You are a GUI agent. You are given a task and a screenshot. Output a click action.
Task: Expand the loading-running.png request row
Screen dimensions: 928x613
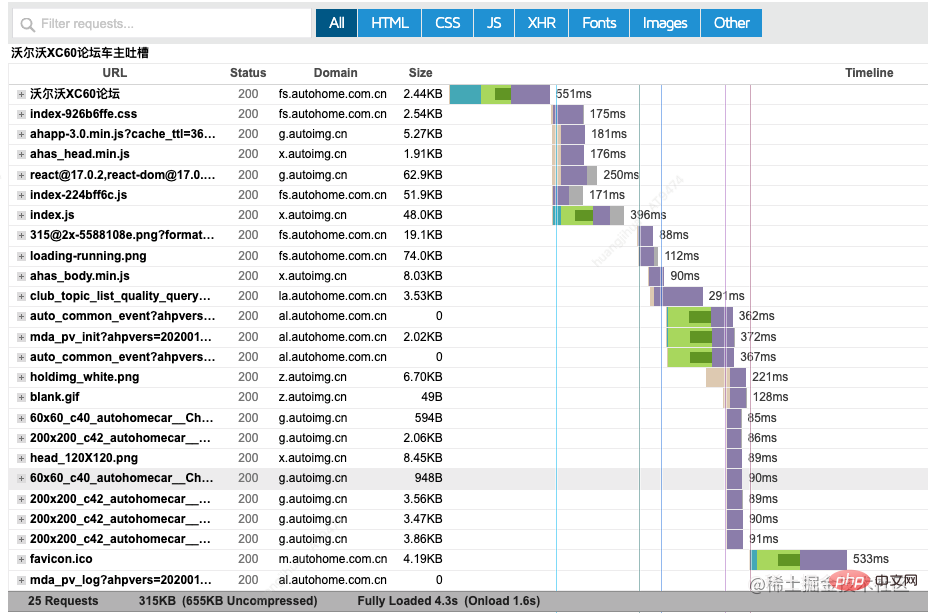coord(21,256)
